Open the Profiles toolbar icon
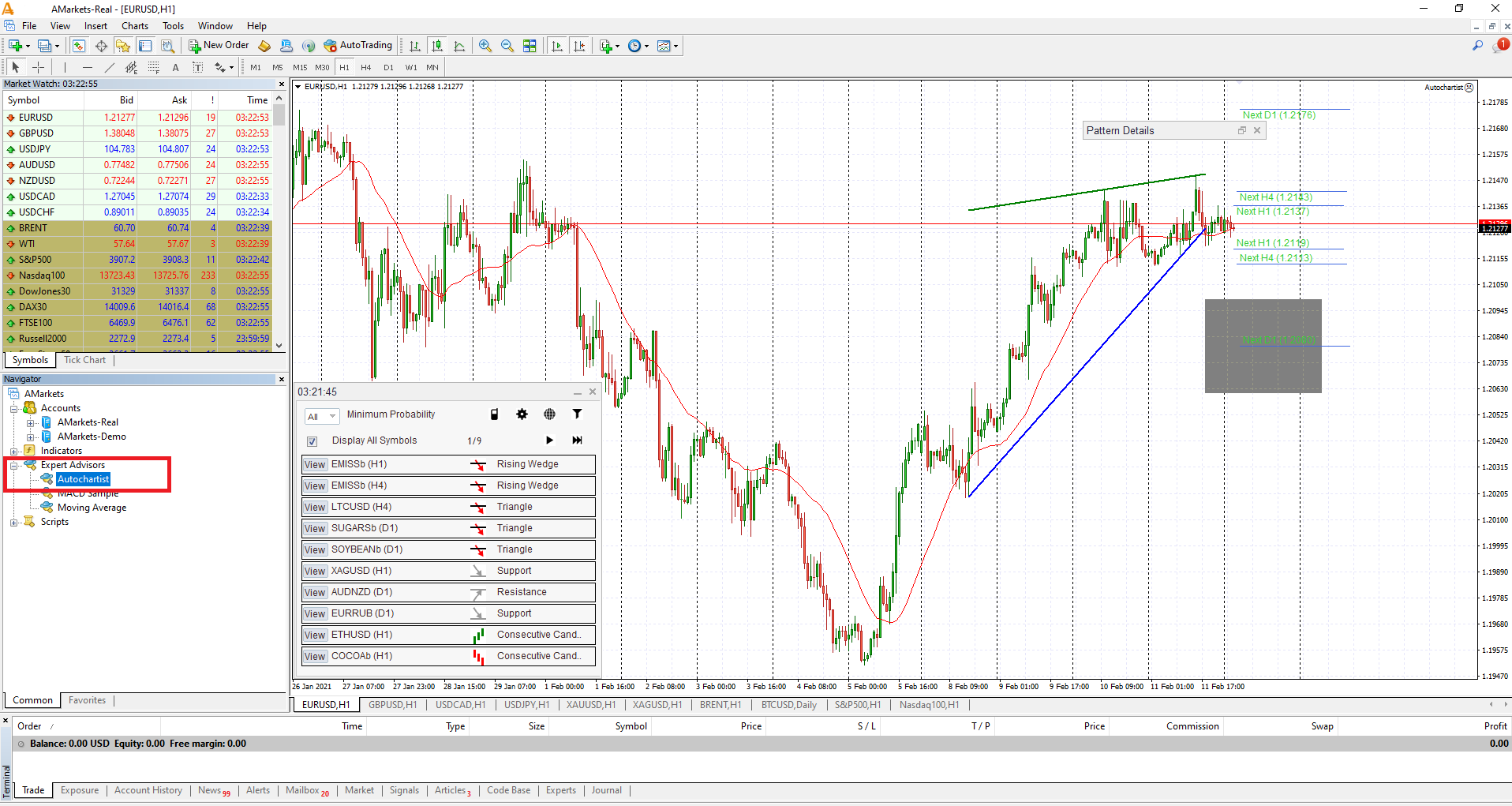 pyautogui.click(x=44, y=46)
